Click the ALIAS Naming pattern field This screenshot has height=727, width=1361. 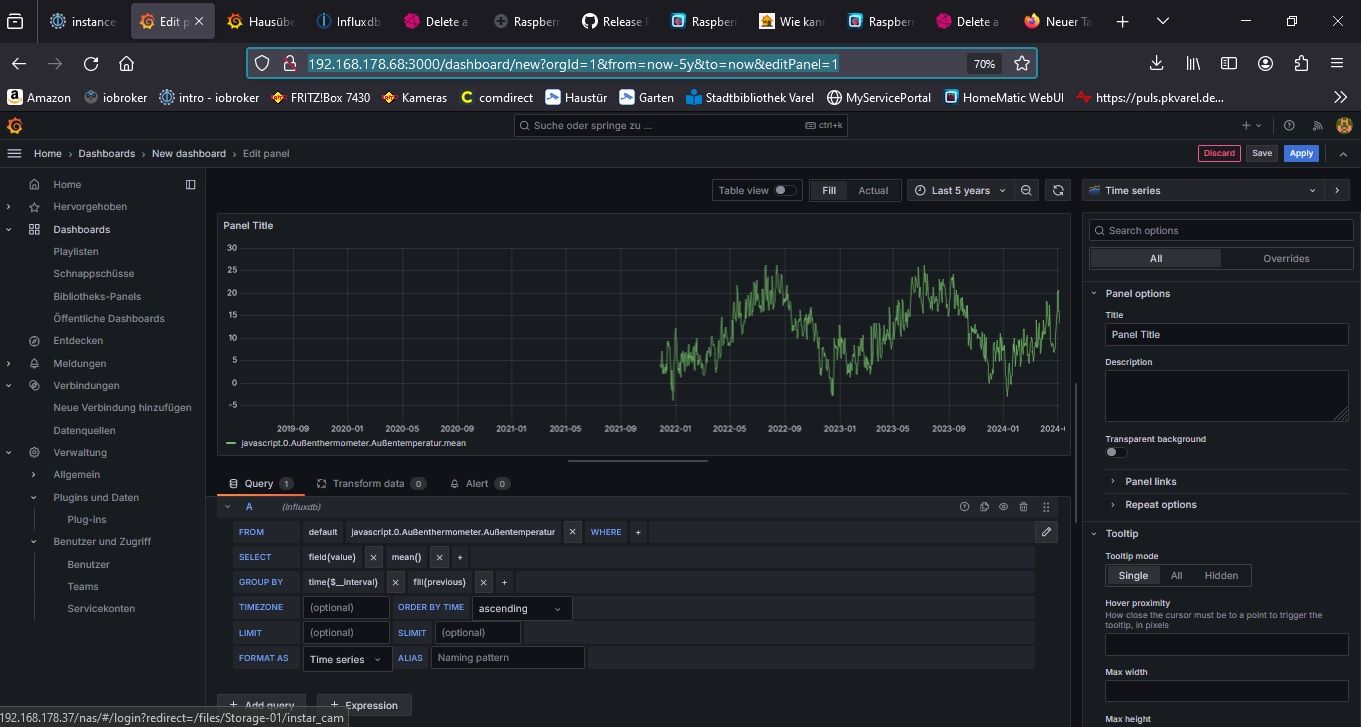coord(507,657)
